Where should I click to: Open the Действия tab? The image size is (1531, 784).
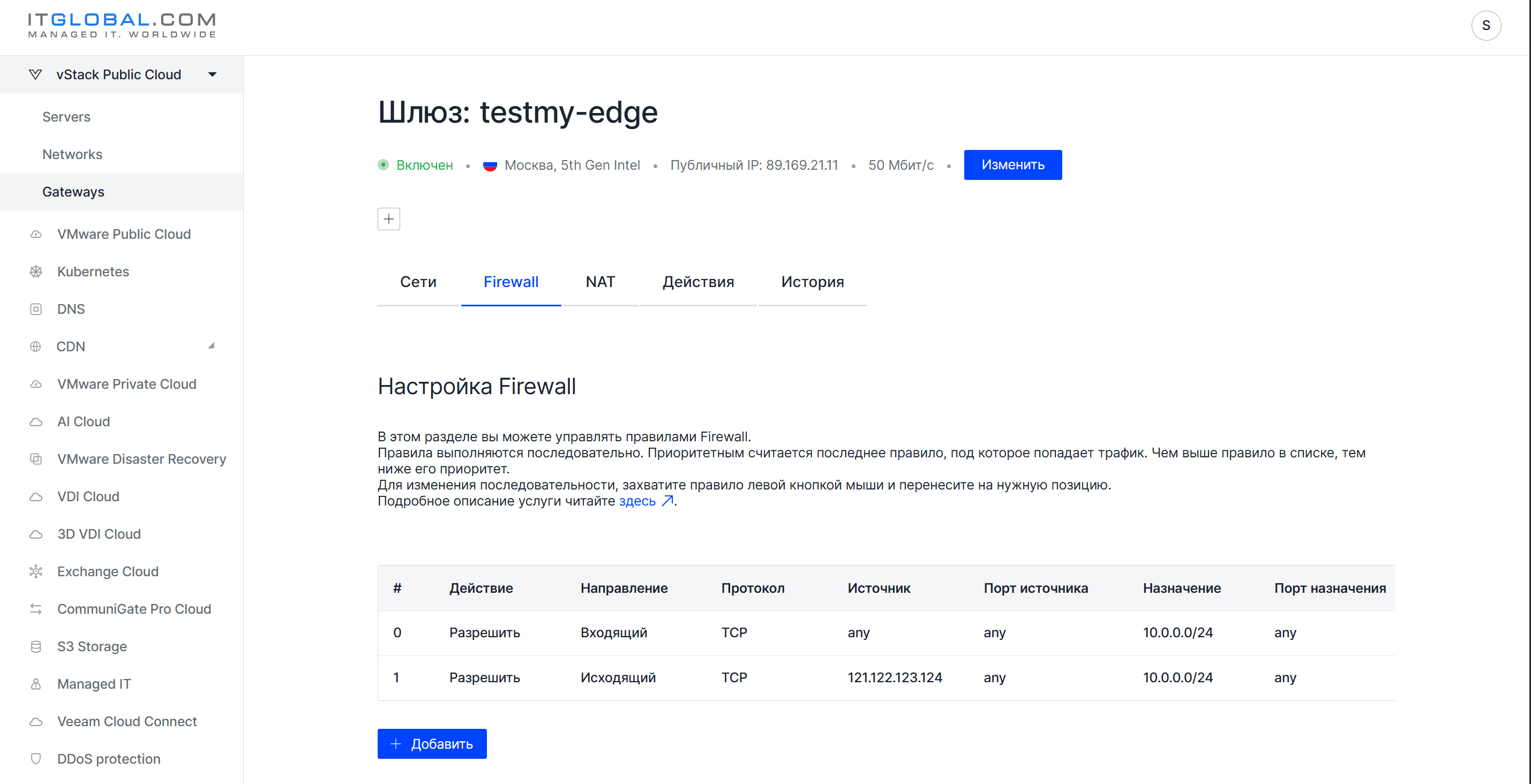(x=699, y=282)
